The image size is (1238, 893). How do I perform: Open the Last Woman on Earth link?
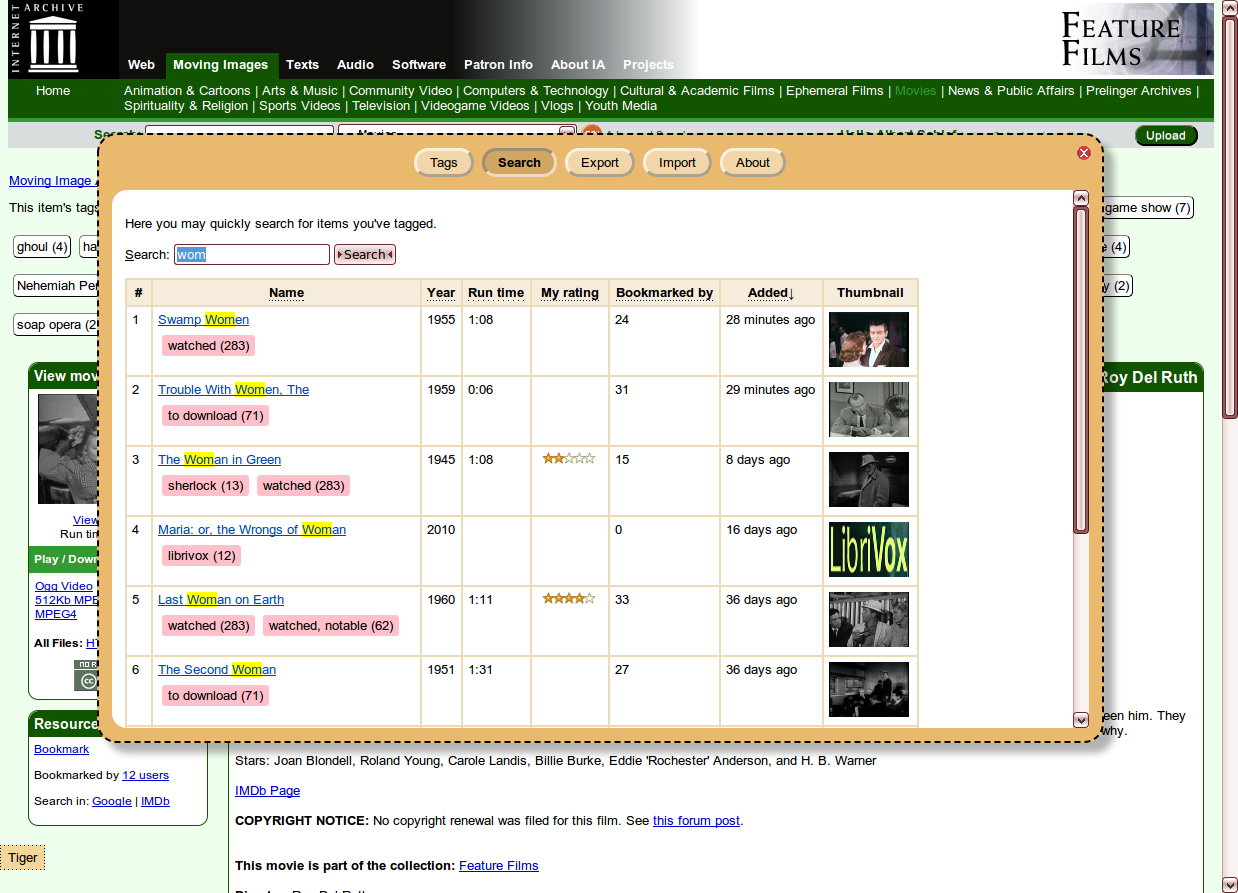(x=220, y=600)
